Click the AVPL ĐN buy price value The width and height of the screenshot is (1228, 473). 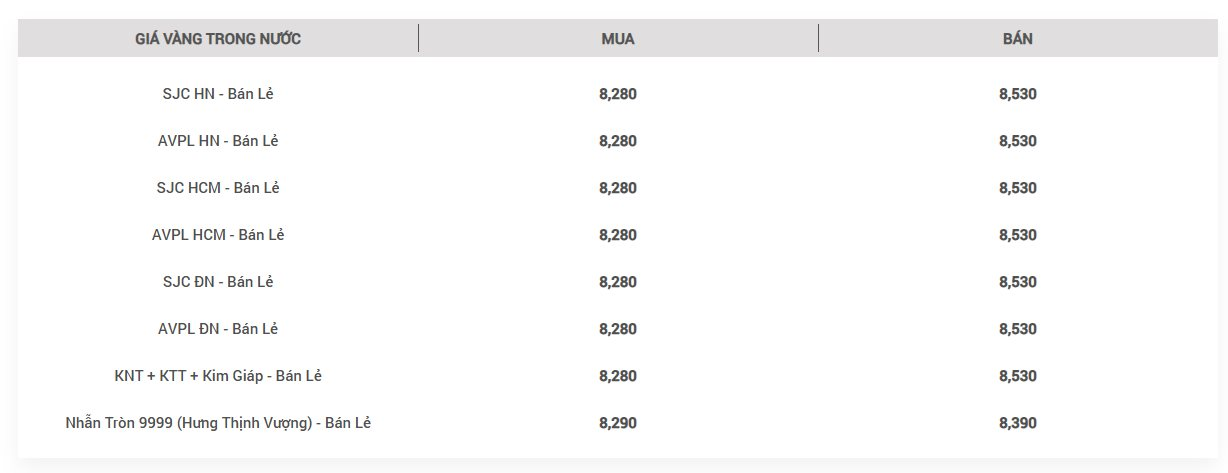pos(618,329)
